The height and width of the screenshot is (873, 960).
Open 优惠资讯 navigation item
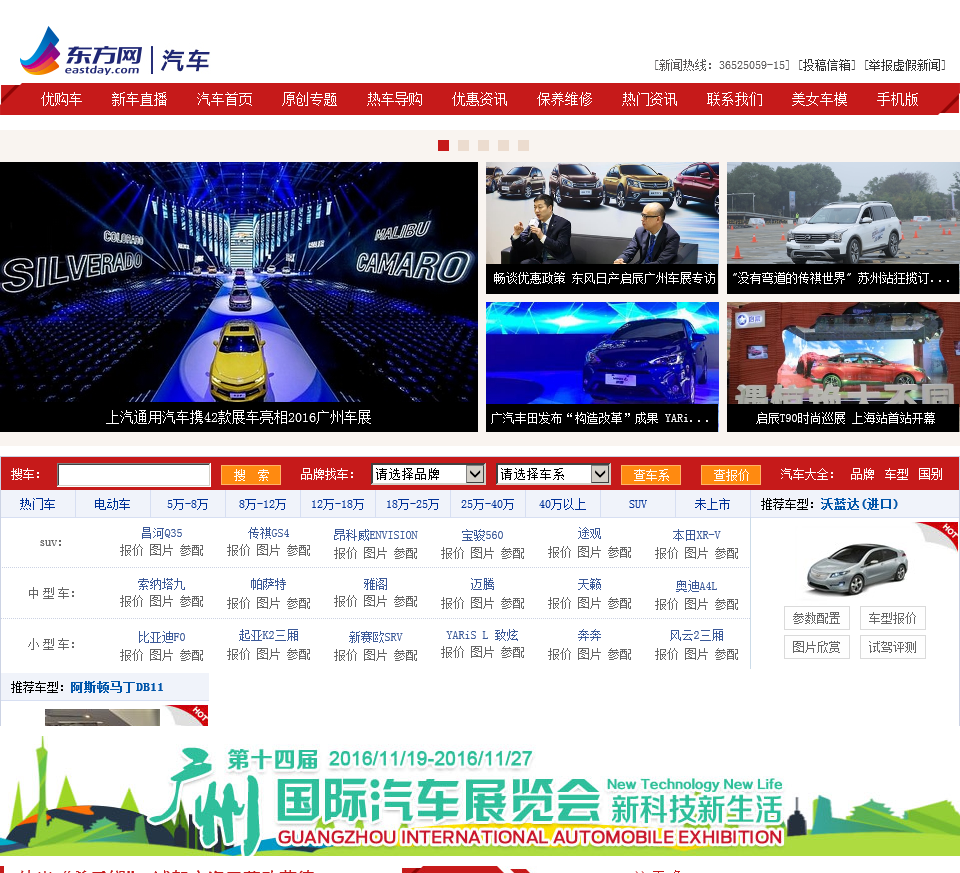[x=479, y=99]
